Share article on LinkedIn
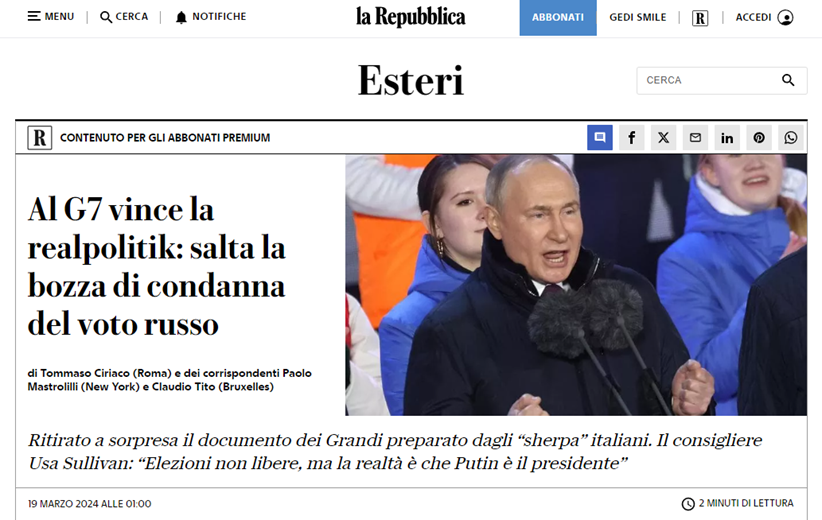Image resolution: width=822 pixels, height=520 pixels. (727, 137)
